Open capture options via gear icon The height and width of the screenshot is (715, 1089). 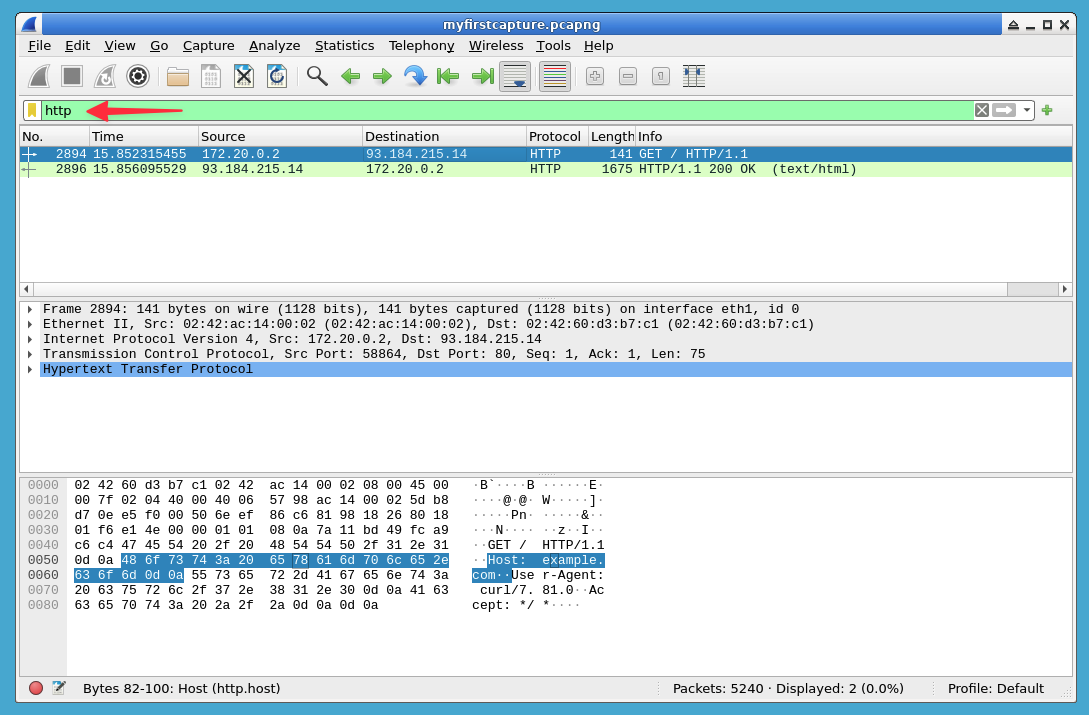[x=137, y=76]
